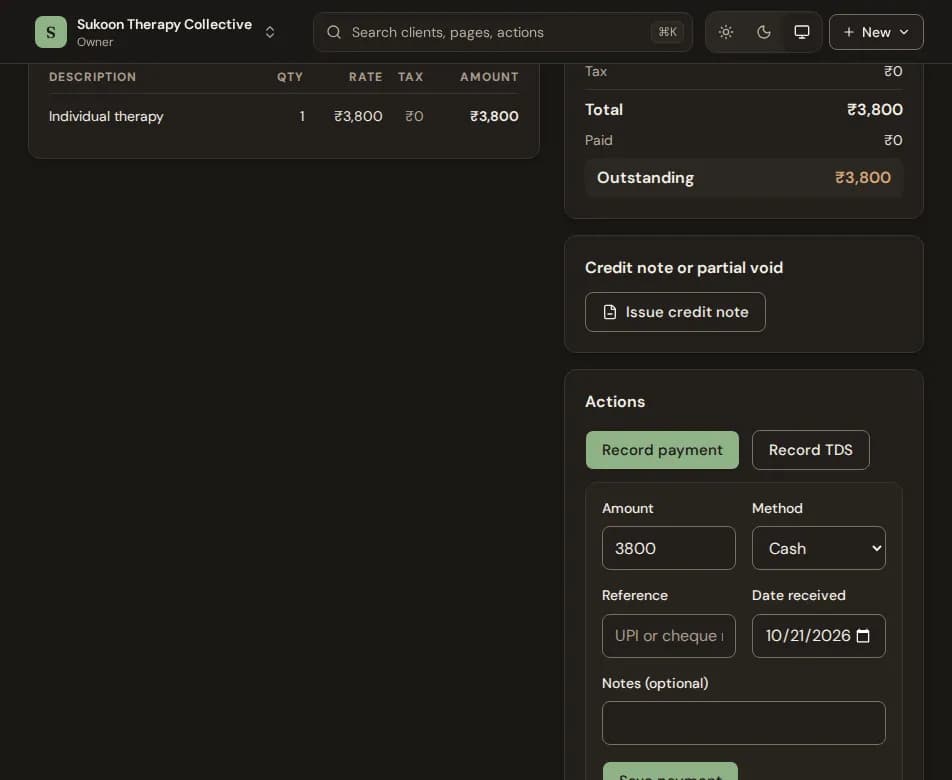This screenshot has height=780, width=952.
Task: Click the Individual therapy line item
Action: (x=106, y=116)
